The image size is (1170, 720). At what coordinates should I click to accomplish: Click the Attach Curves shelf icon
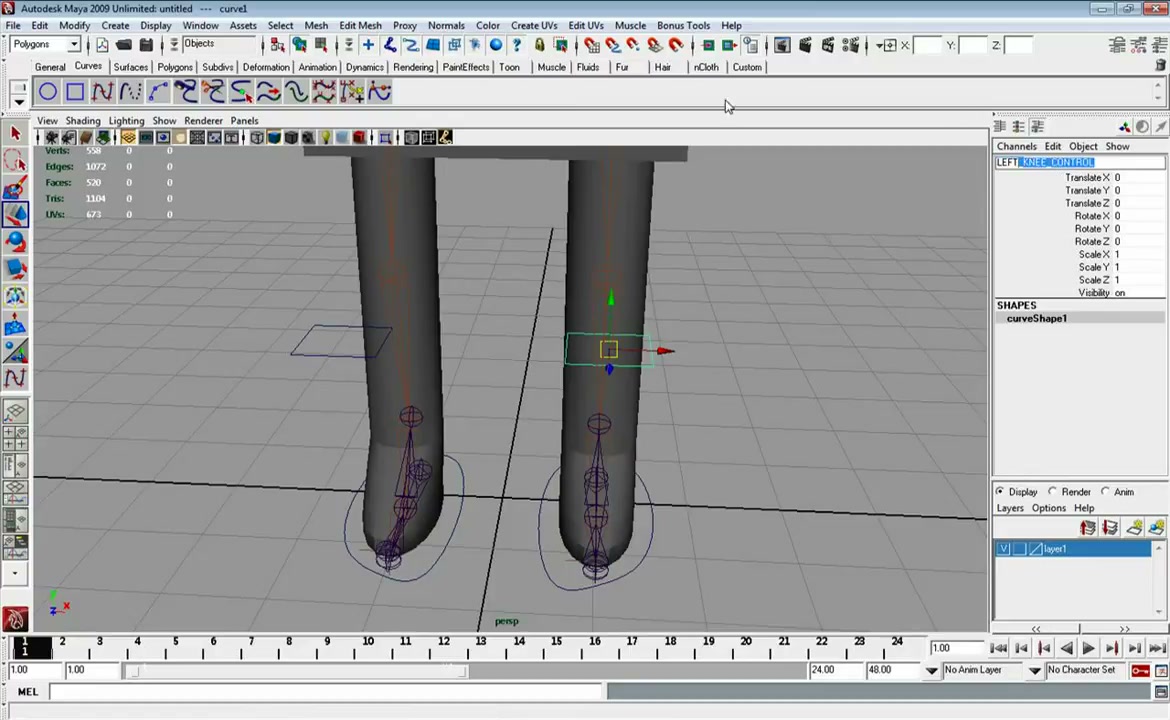[x=186, y=92]
